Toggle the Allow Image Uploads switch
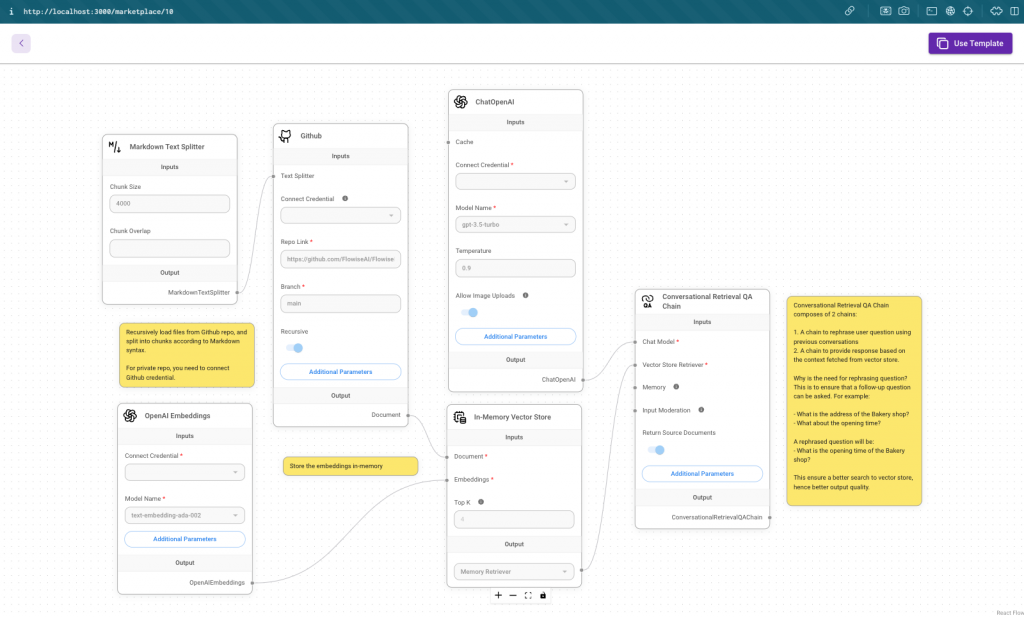The width and height of the screenshot is (1024, 618). coord(470,312)
